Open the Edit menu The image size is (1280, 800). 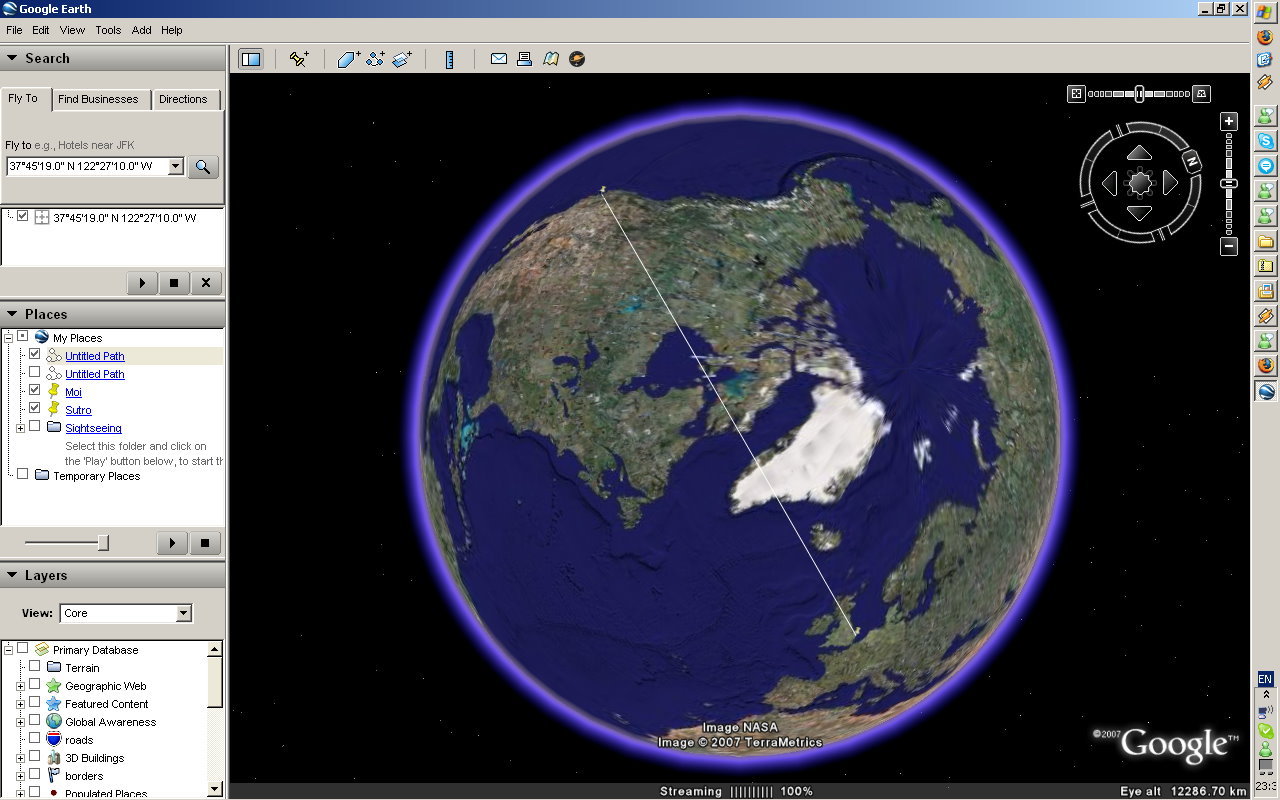[41, 30]
